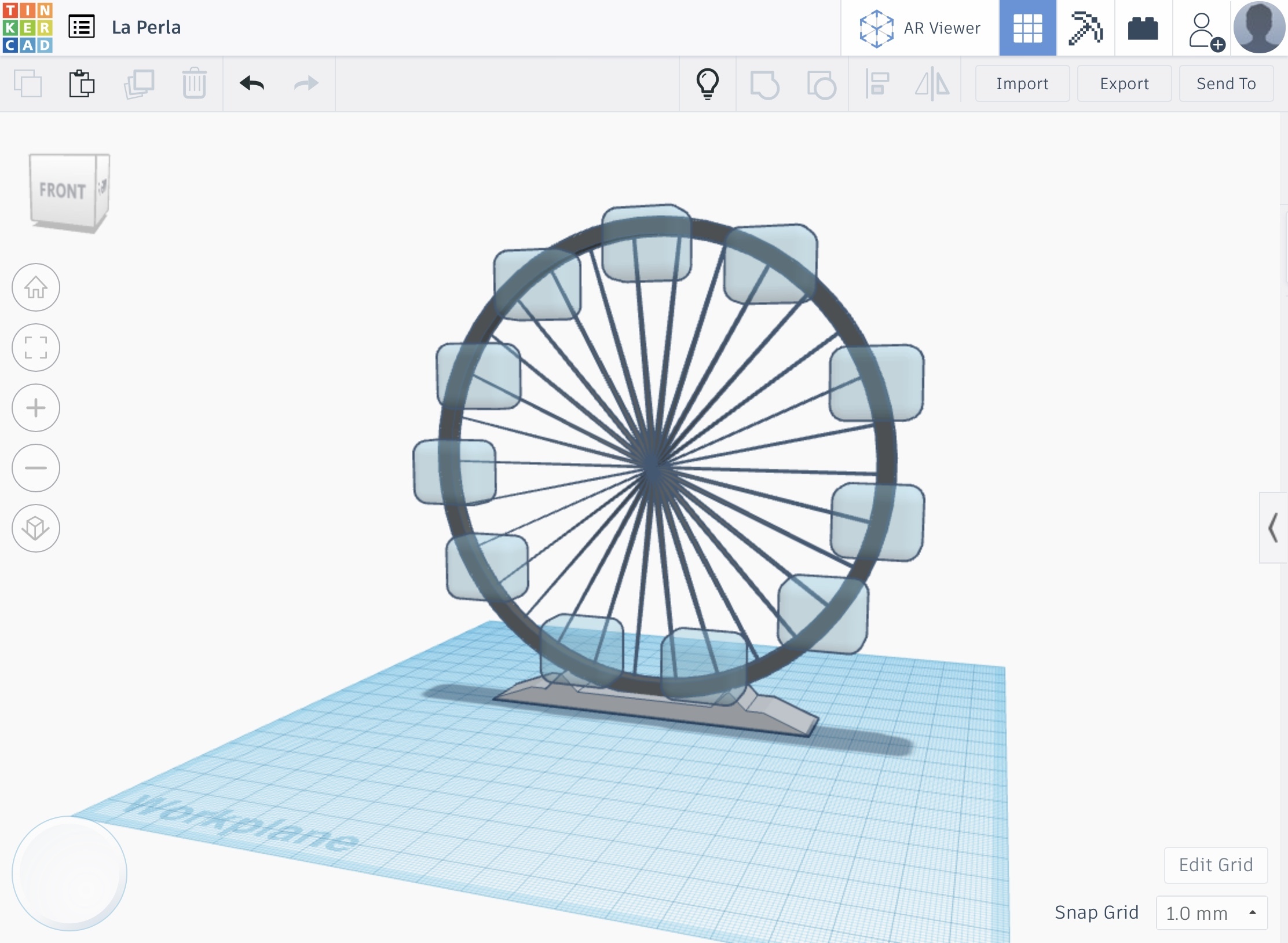Open the Snap Grid 1.0 mm dropdown
Image resolution: width=1288 pixels, height=943 pixels.
point(1212,913)
